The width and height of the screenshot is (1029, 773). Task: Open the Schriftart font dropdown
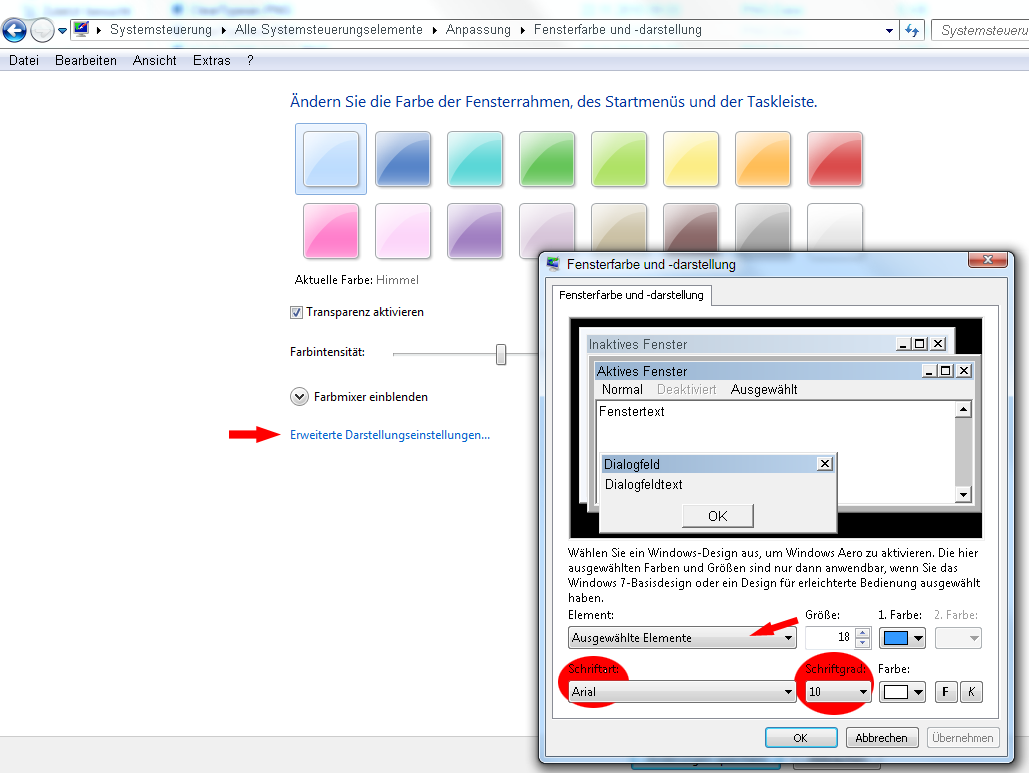point(682,692)
